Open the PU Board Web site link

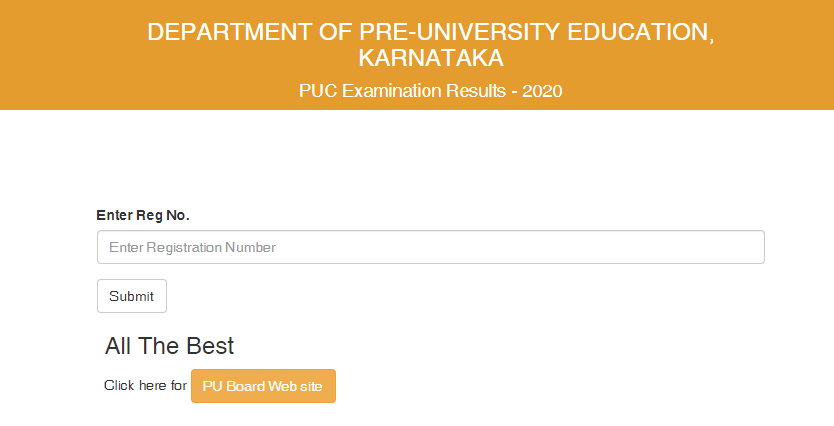[263, 386]
